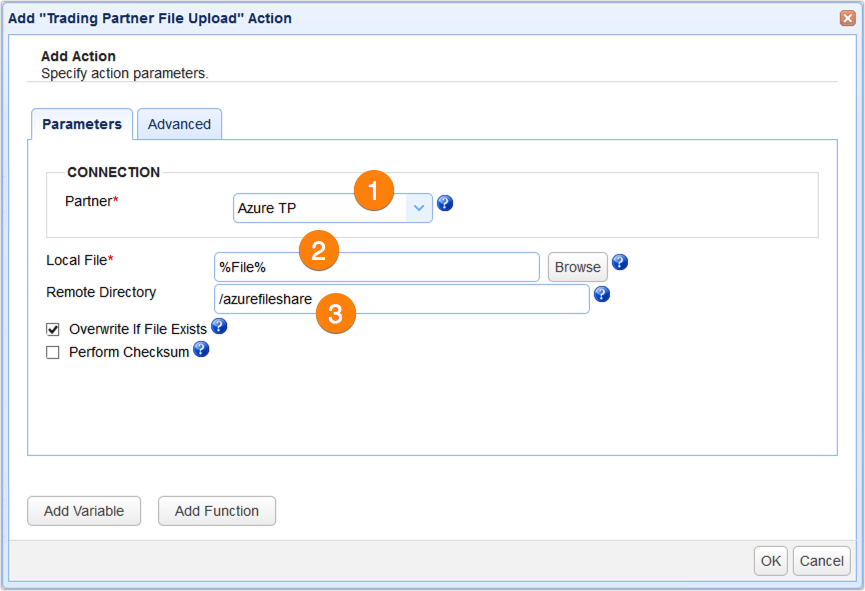Browse for a local file
Screen dimensions: 865x591
(577, 267)
